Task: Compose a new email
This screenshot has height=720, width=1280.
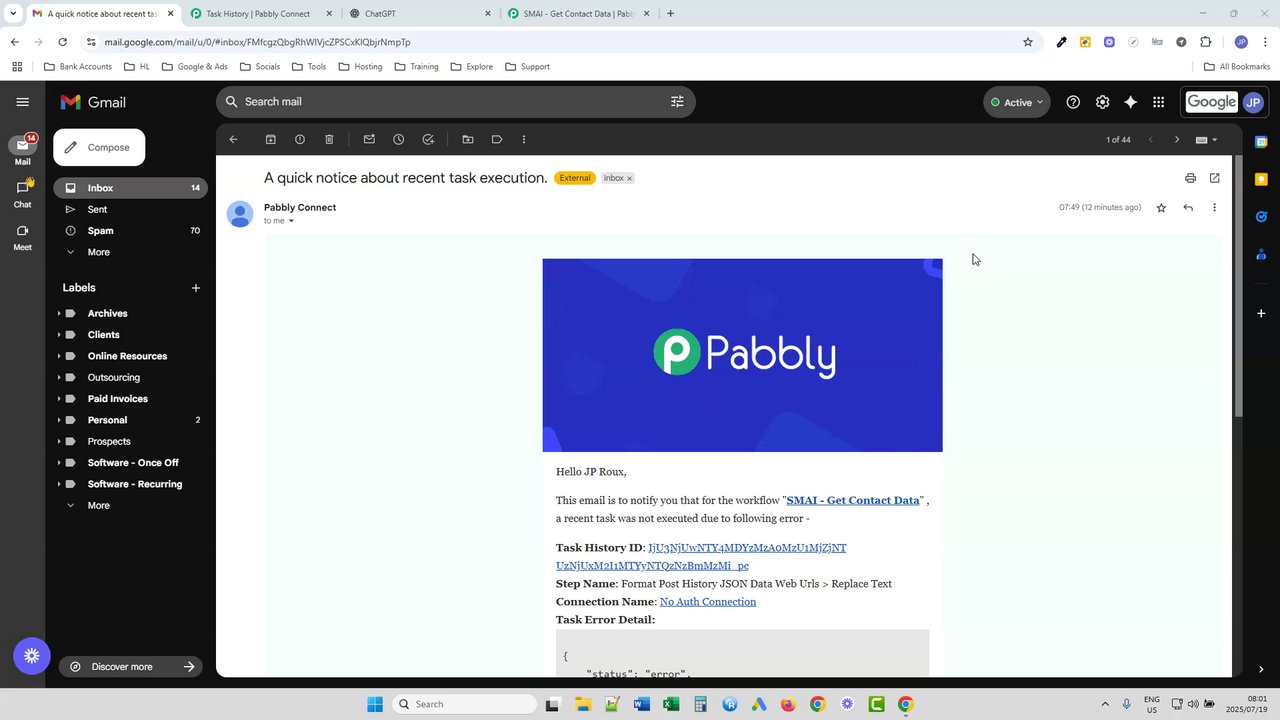Action: tap(99, 148)
